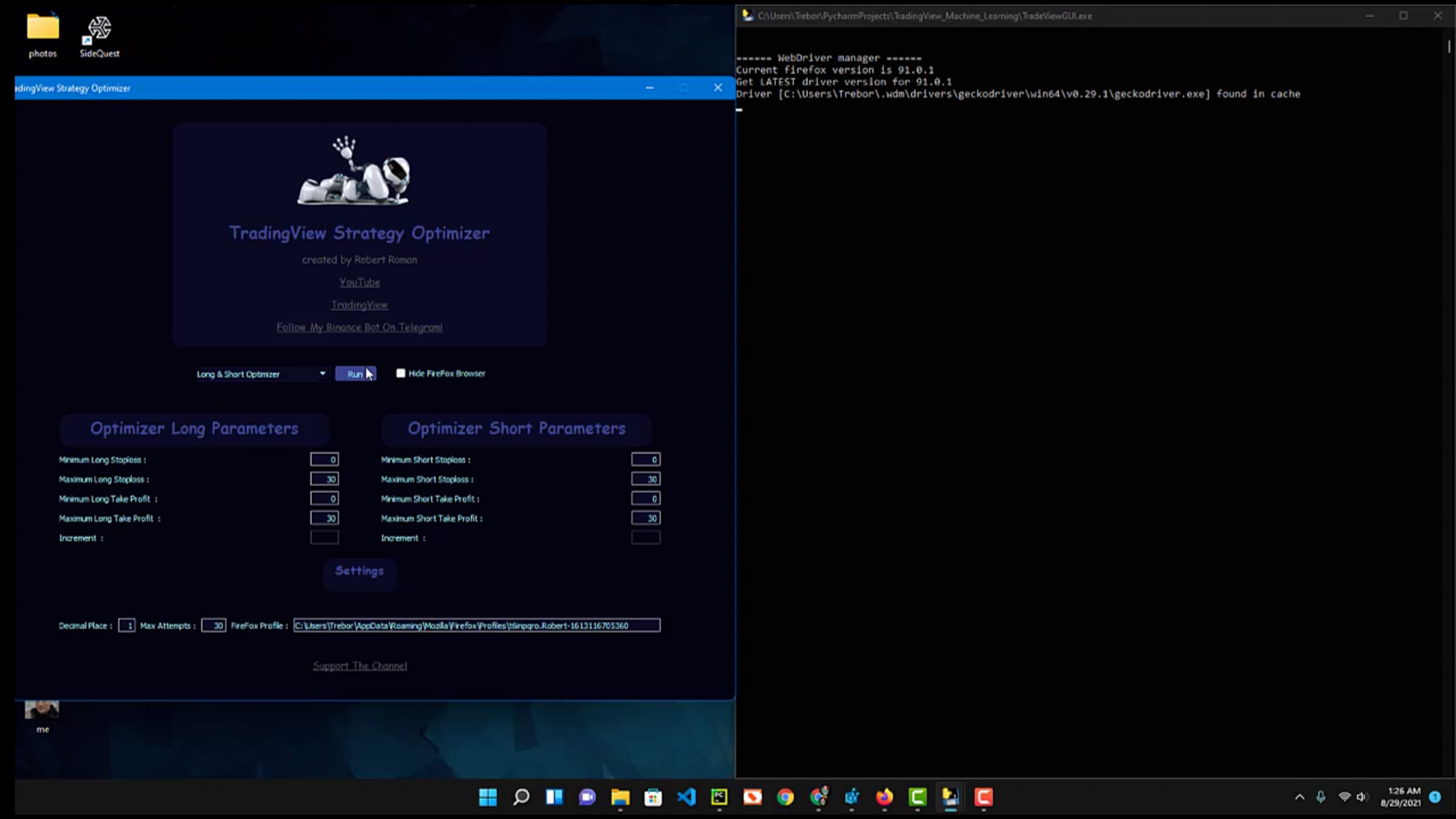This screenshot has height=819, width=1456.
Task: Click into the FireFox Profile path field
Action: pyautogui.click(x=477, y=625)
